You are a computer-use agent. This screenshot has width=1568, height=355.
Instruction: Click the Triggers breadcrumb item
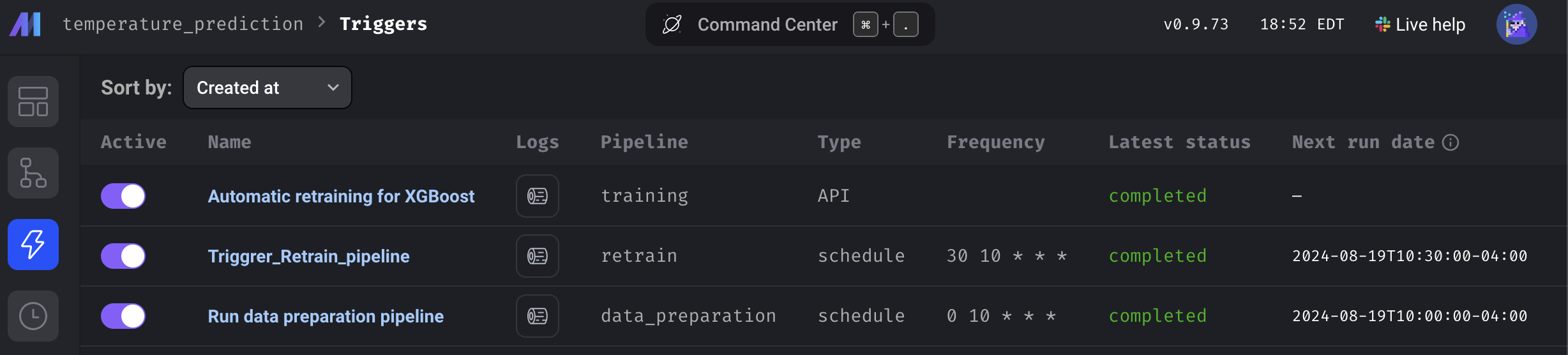[383, 24]
